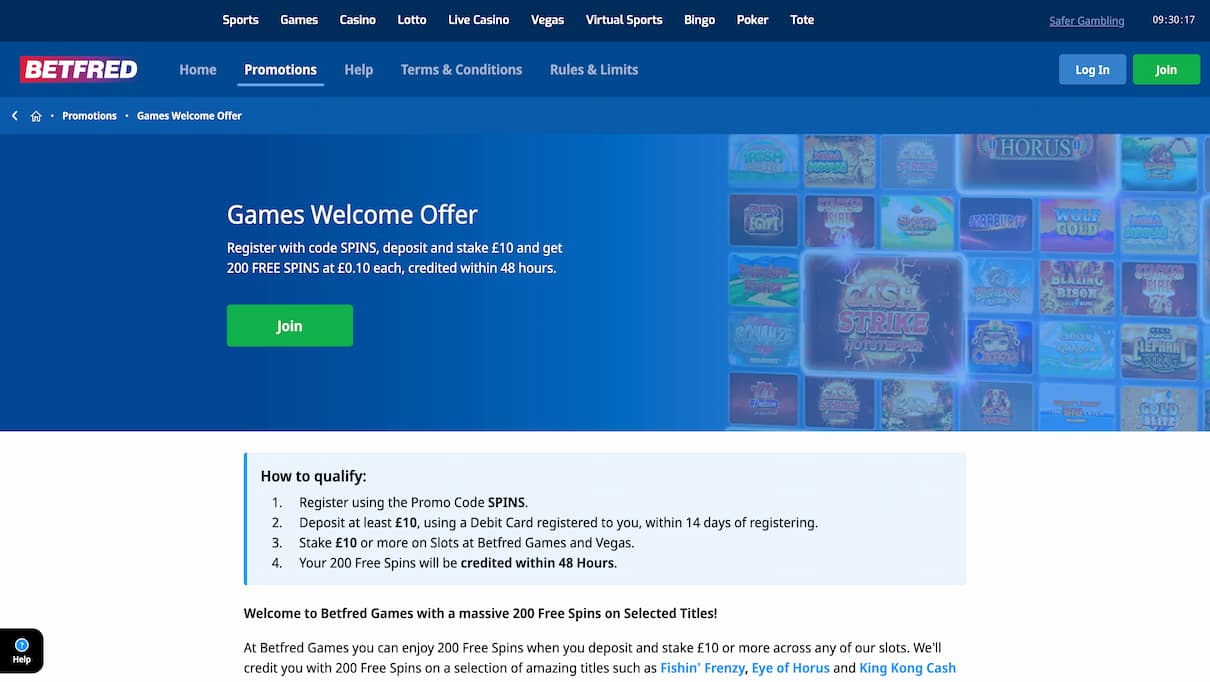The width and height of the screenshot is (1210, 682).
Task: Click the Log In button
Action: [1092, 70]
